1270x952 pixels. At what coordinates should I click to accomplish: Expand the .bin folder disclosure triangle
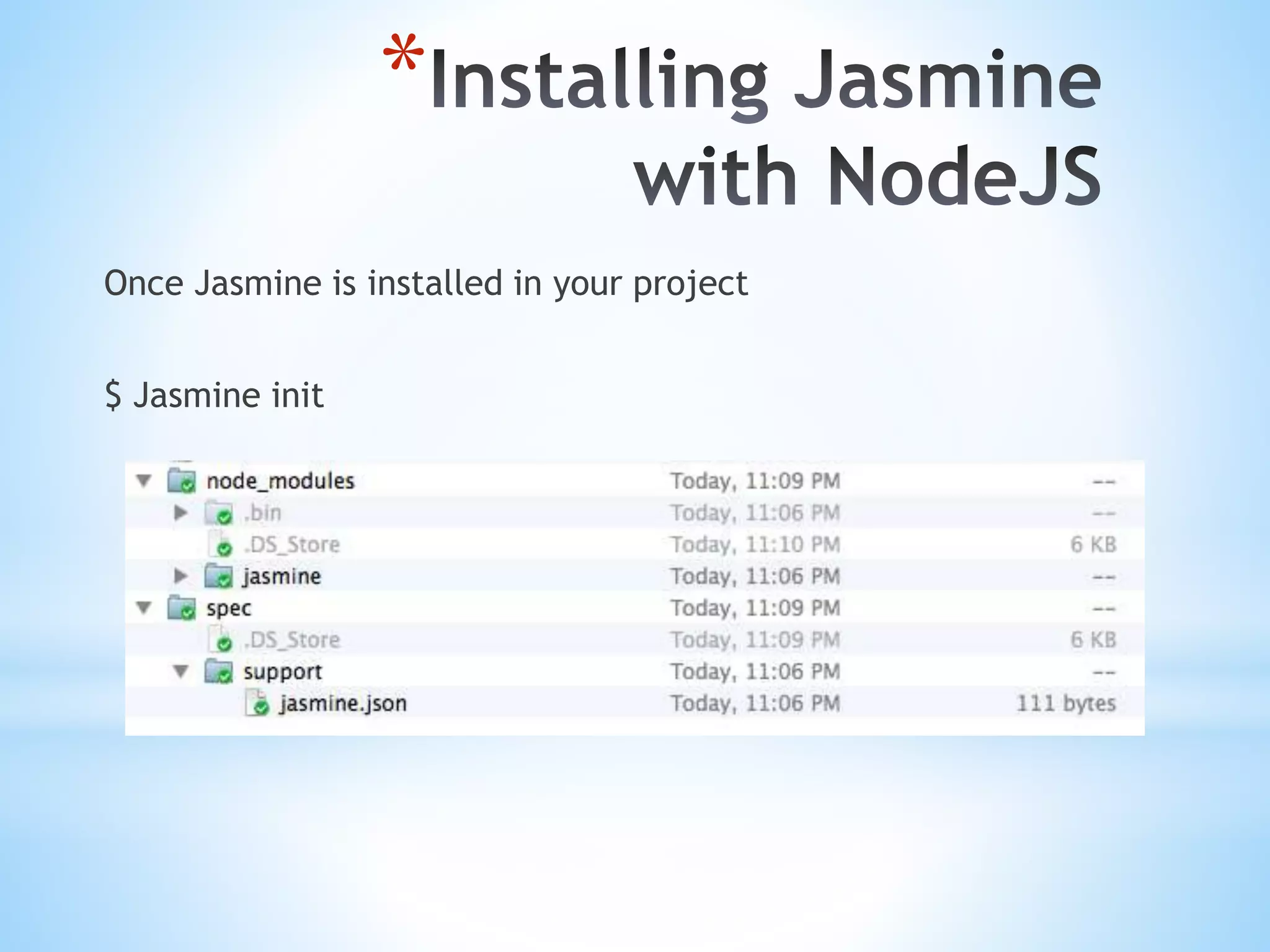coord(181,513)
